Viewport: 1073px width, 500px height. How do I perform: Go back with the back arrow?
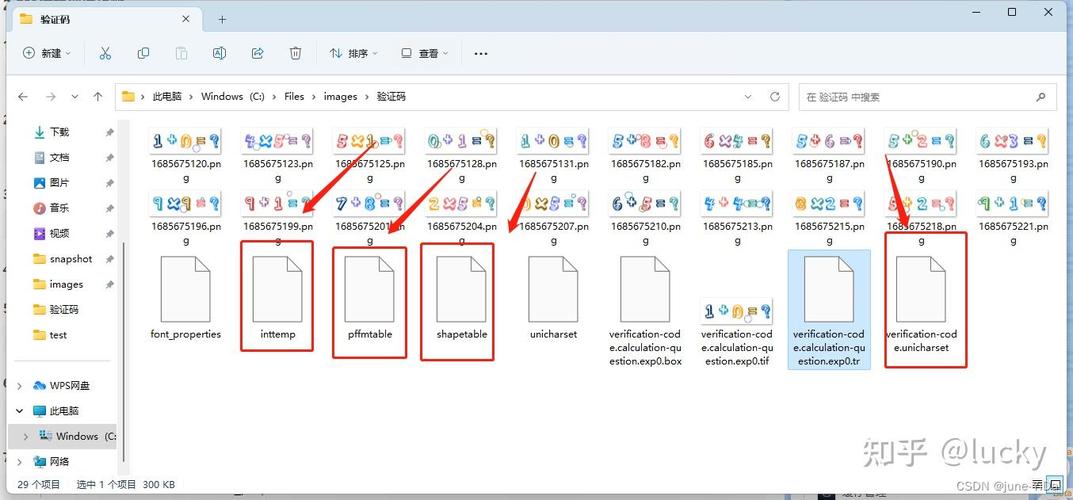point(23,96)
